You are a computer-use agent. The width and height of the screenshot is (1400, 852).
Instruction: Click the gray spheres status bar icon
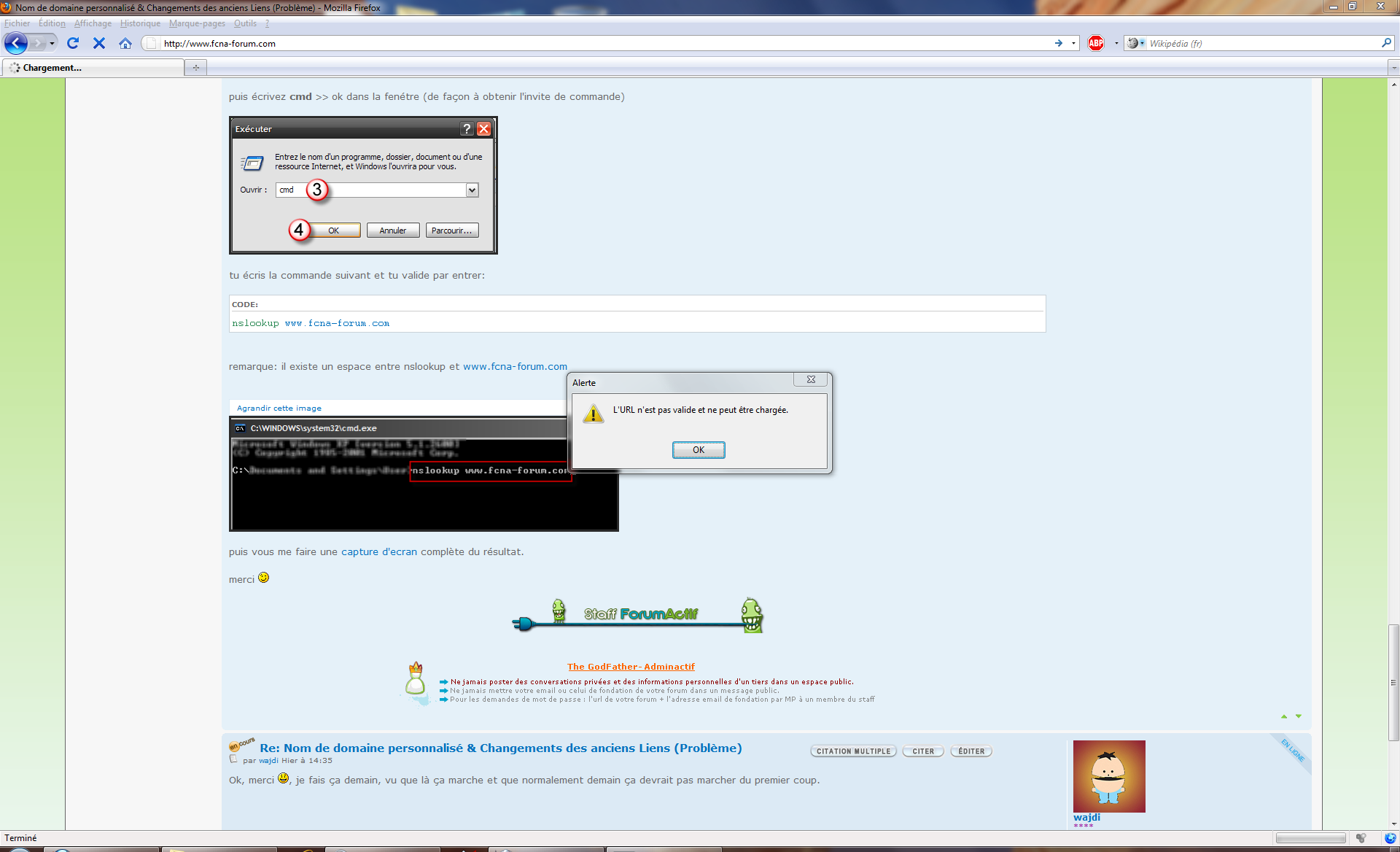[1361, 837]
